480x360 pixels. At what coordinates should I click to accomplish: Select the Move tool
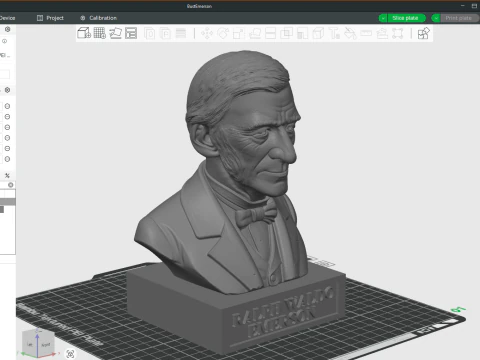207,33
